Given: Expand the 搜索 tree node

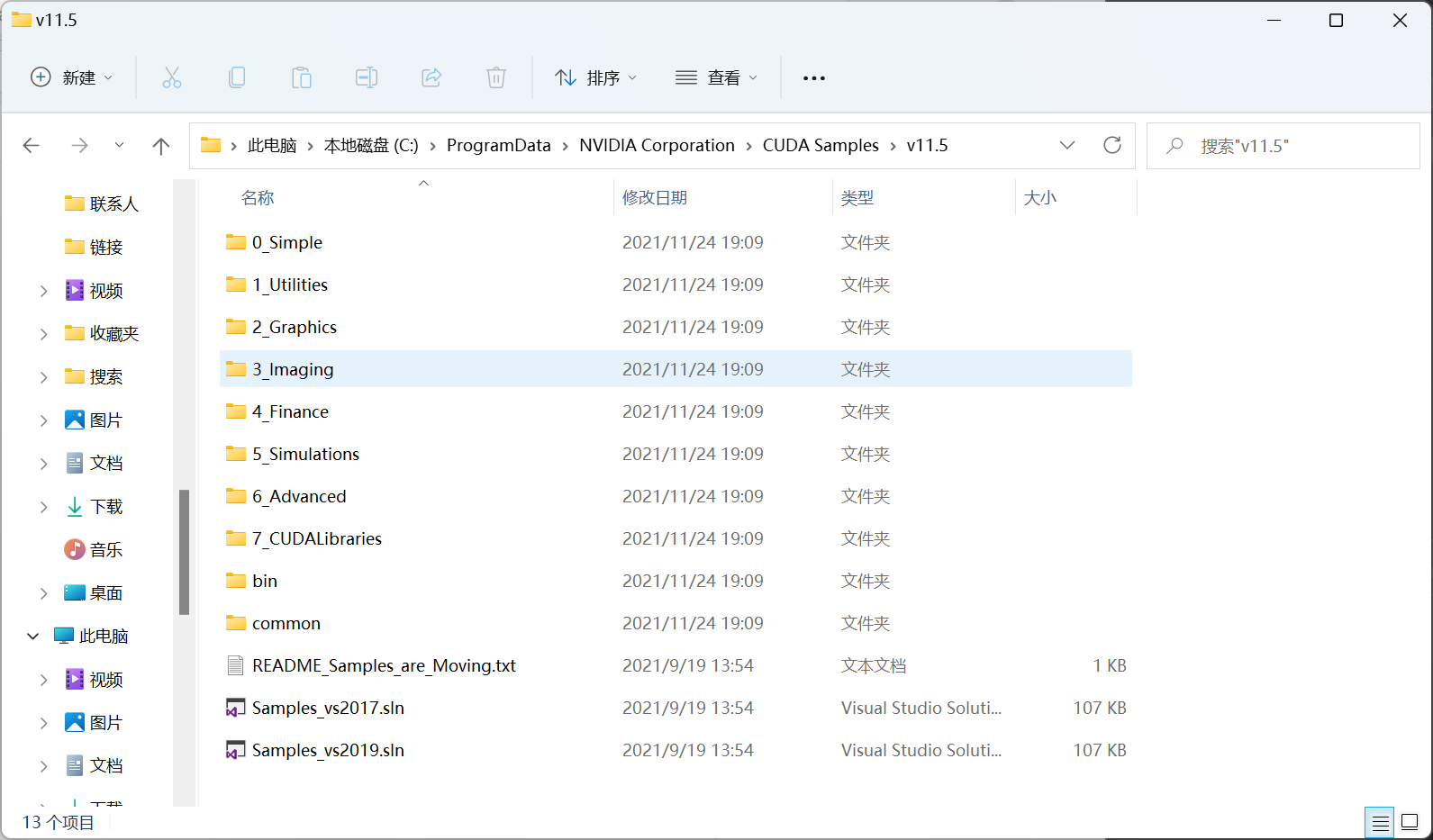Looking at the screenshot, I should tap(43, 377).
